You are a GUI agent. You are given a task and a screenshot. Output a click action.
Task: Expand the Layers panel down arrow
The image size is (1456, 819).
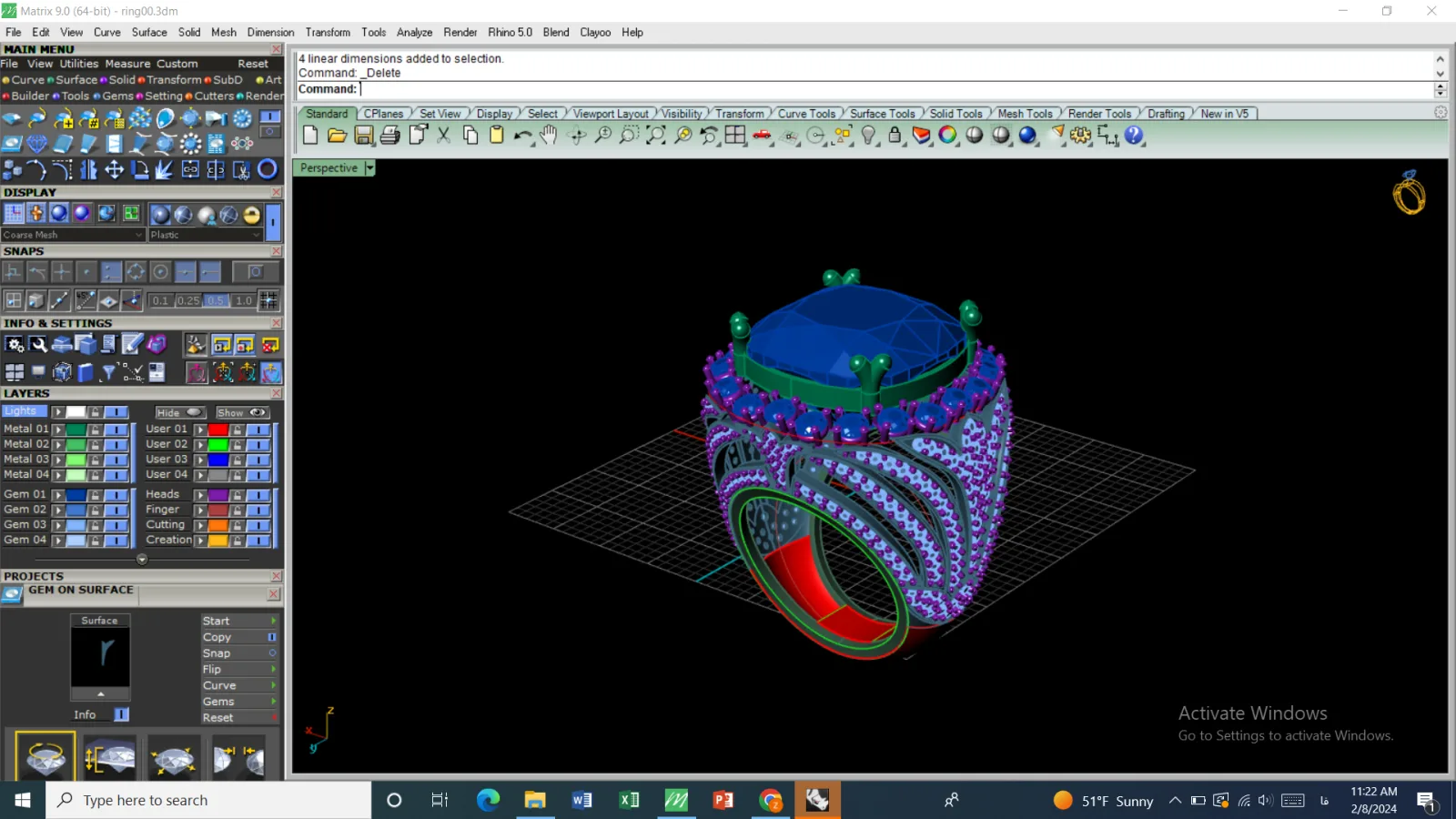142,560
